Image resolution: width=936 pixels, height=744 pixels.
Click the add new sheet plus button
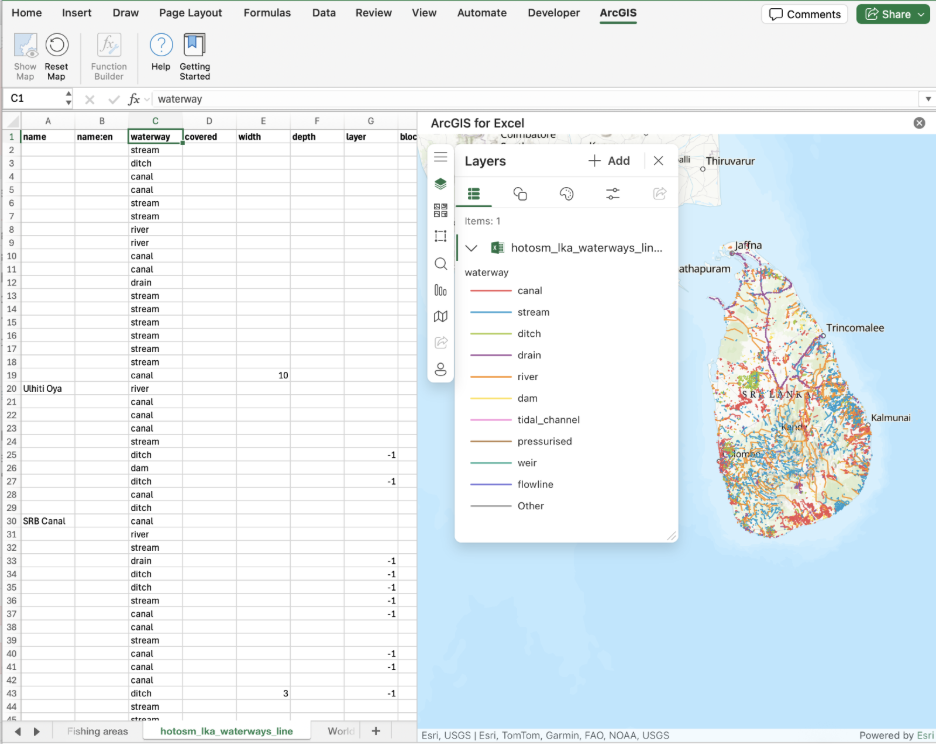pos(375,731)
